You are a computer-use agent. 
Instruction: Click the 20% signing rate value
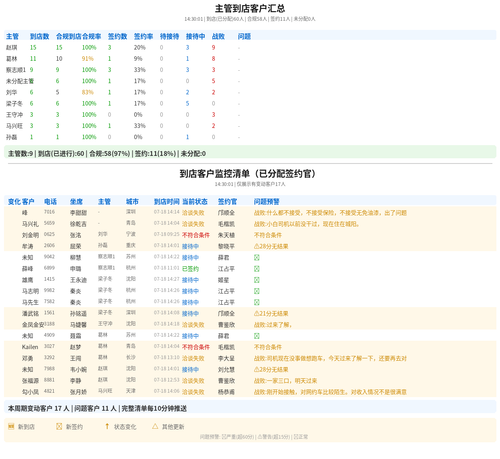click(140, 47)
